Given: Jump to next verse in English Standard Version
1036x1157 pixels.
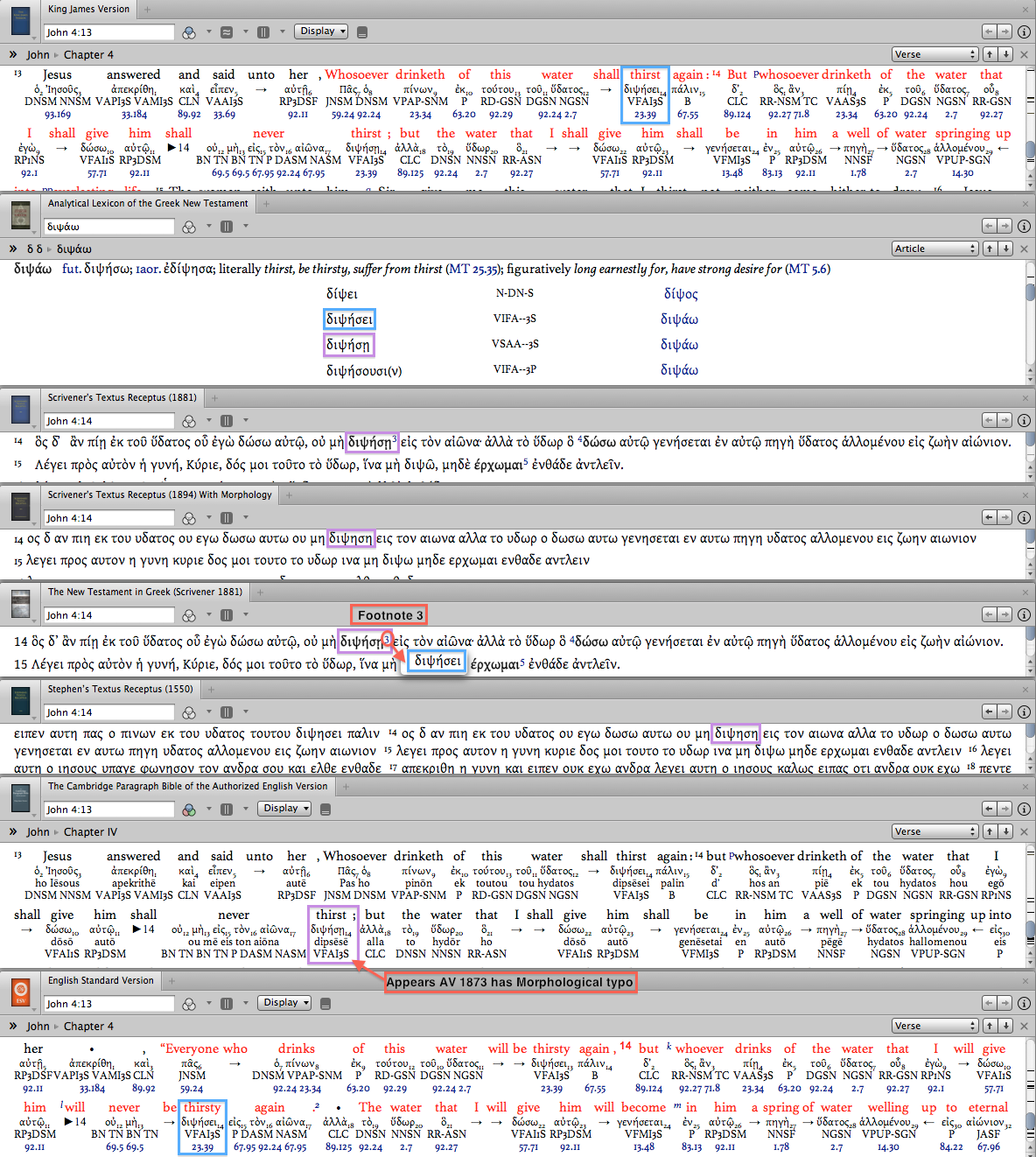Looking at the screenshot, I should [1005, 1026].
